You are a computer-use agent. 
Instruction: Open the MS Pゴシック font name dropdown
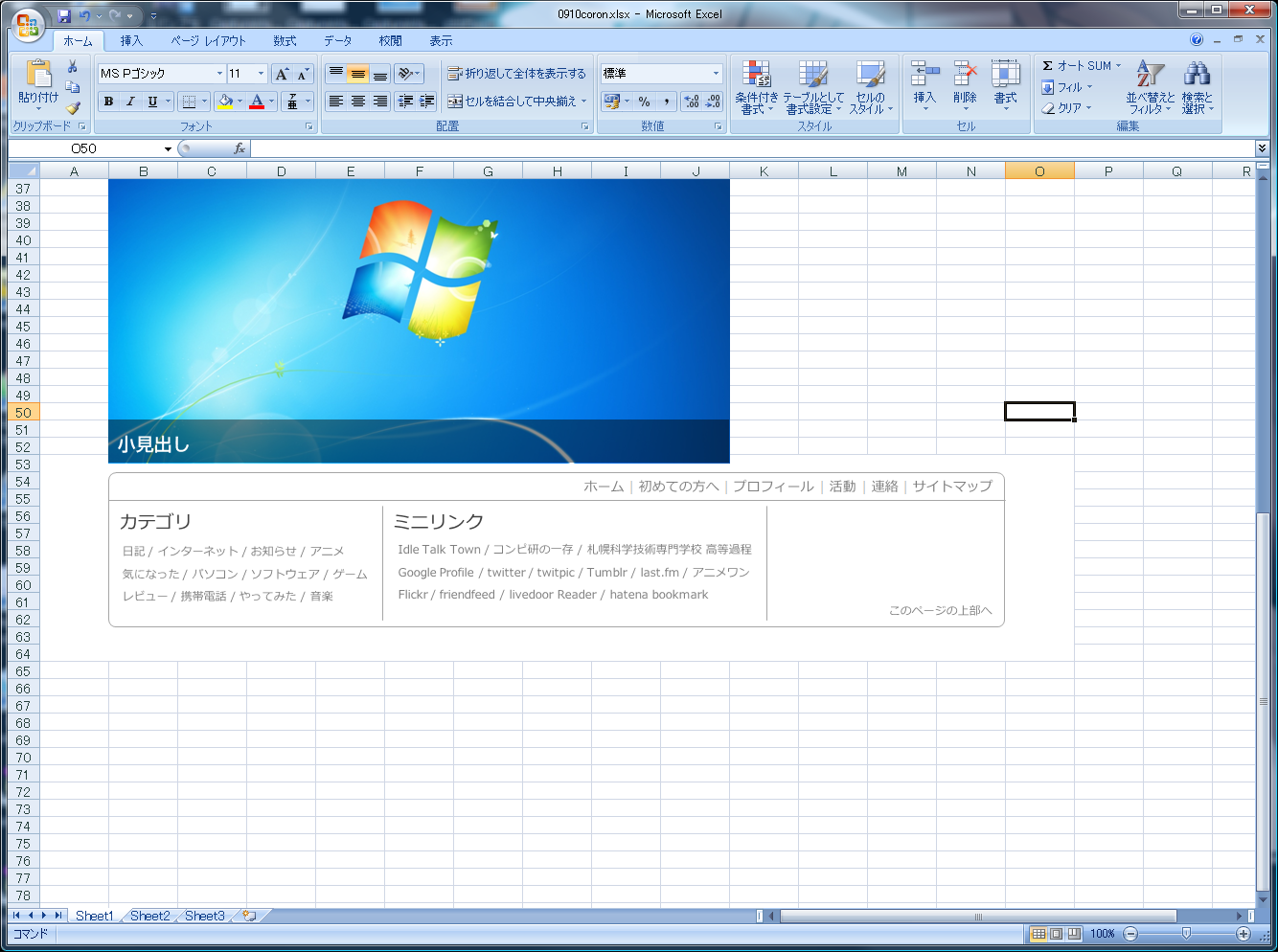click(x=219, y=74)
